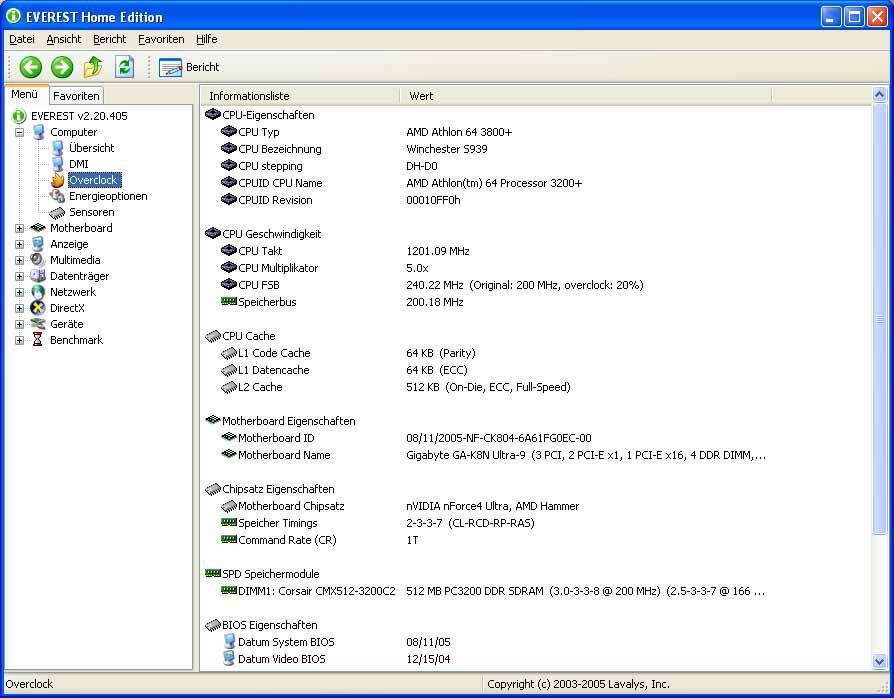Click the scrollbar up arrow
894x698 pixels.
tap(879, 94)
